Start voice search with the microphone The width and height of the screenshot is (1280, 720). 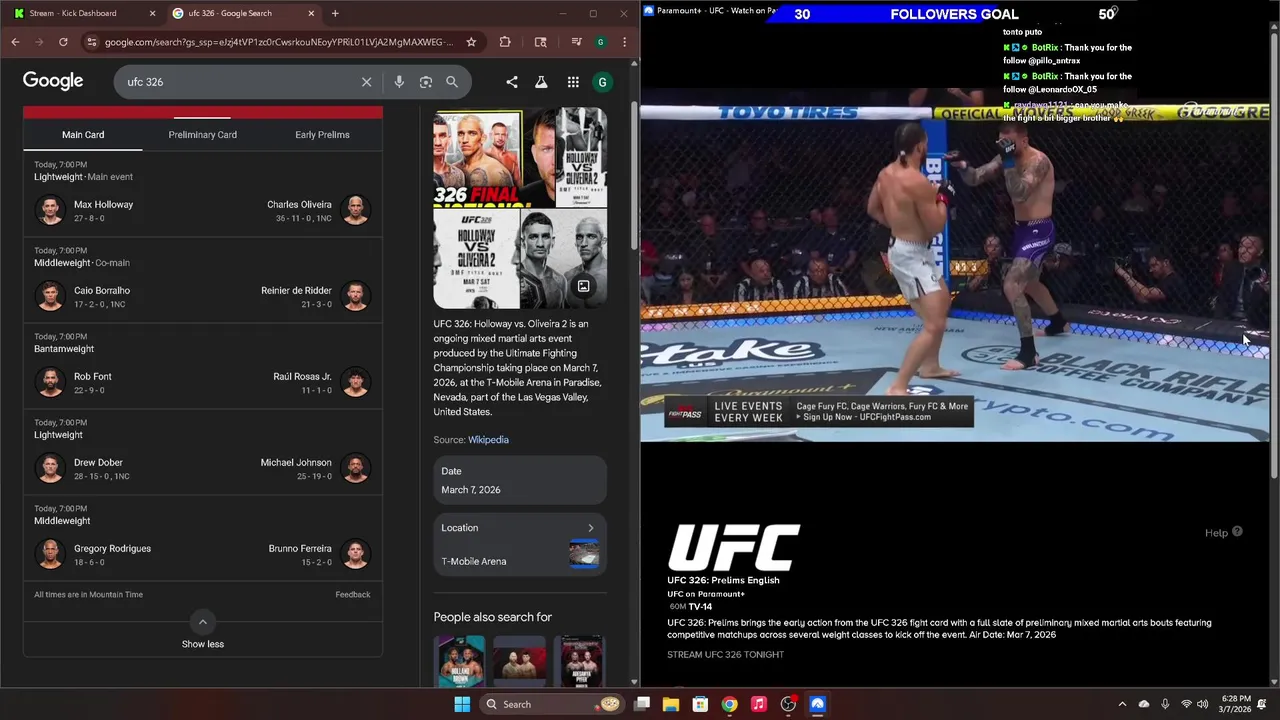399,82
